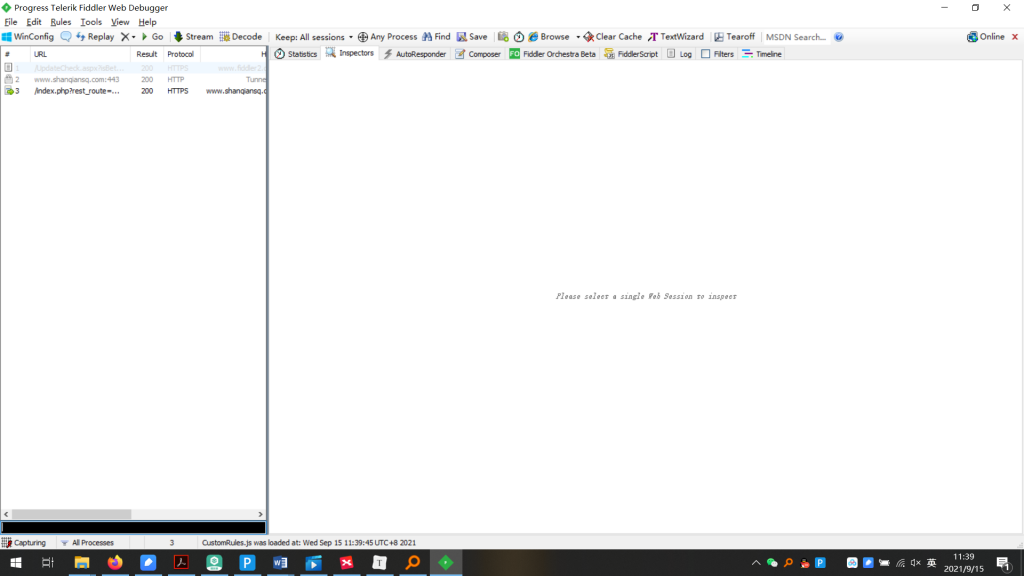Open Task View on the taskbar
1024x576 pixels.
click(48, 562)
